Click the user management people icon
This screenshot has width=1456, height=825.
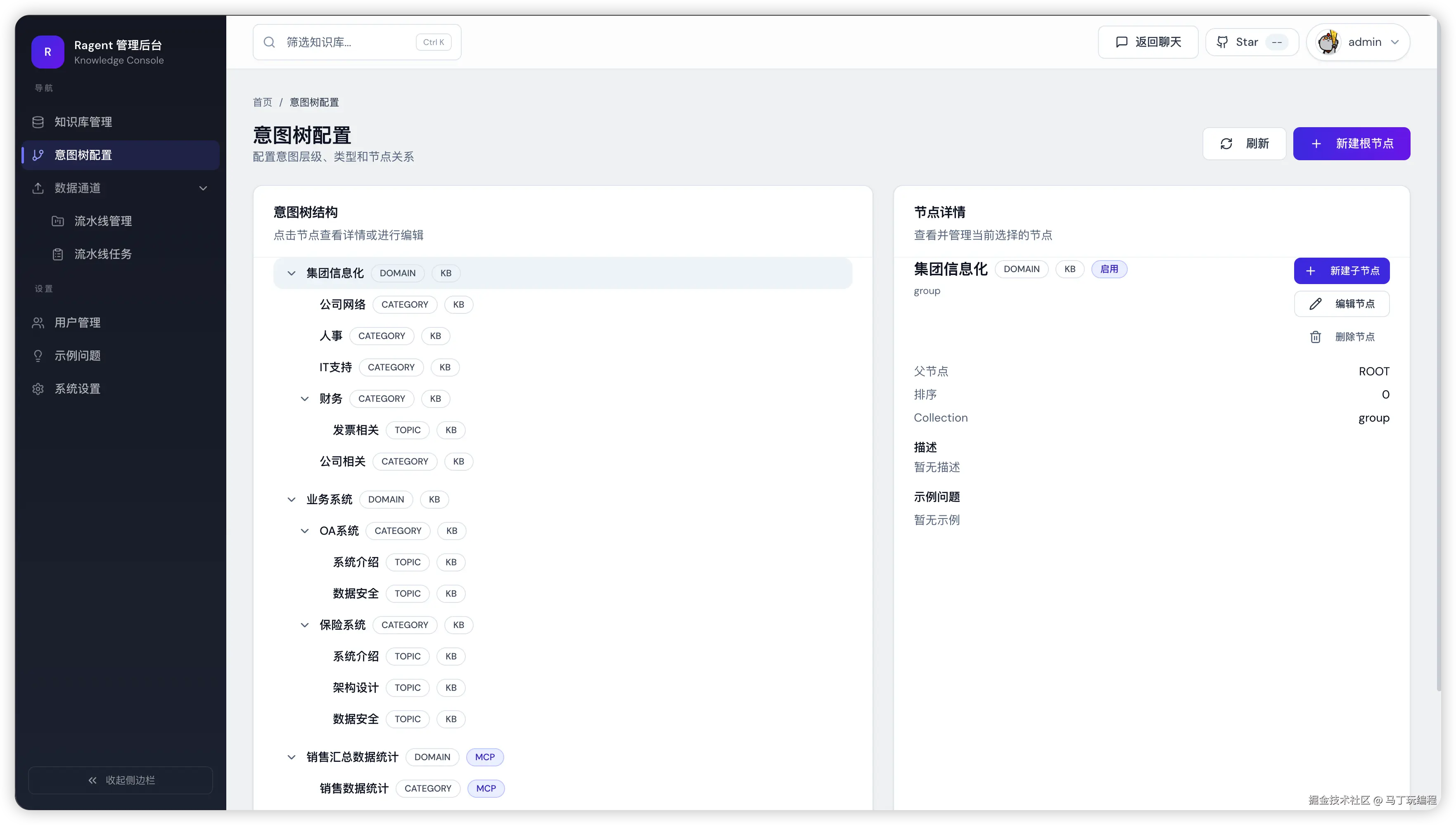pyautogui.click(x=38, y=323)
